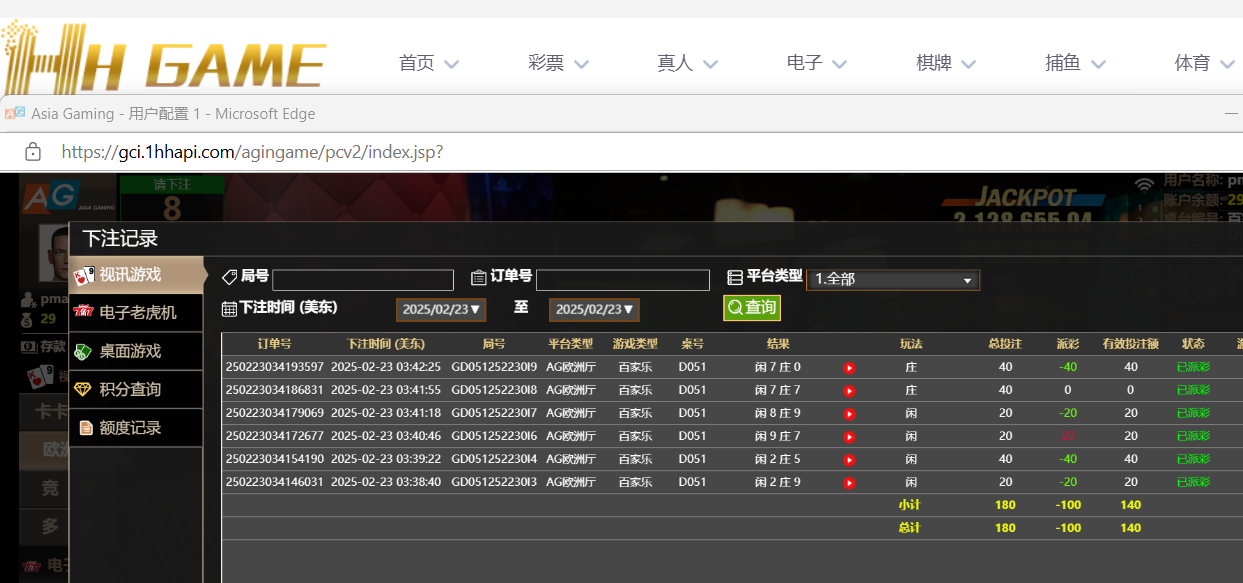Expand the 平台类型 dropdown showing 1.全部
The height and width of the screenshot is (583, 1243).
tap(893, 280)
